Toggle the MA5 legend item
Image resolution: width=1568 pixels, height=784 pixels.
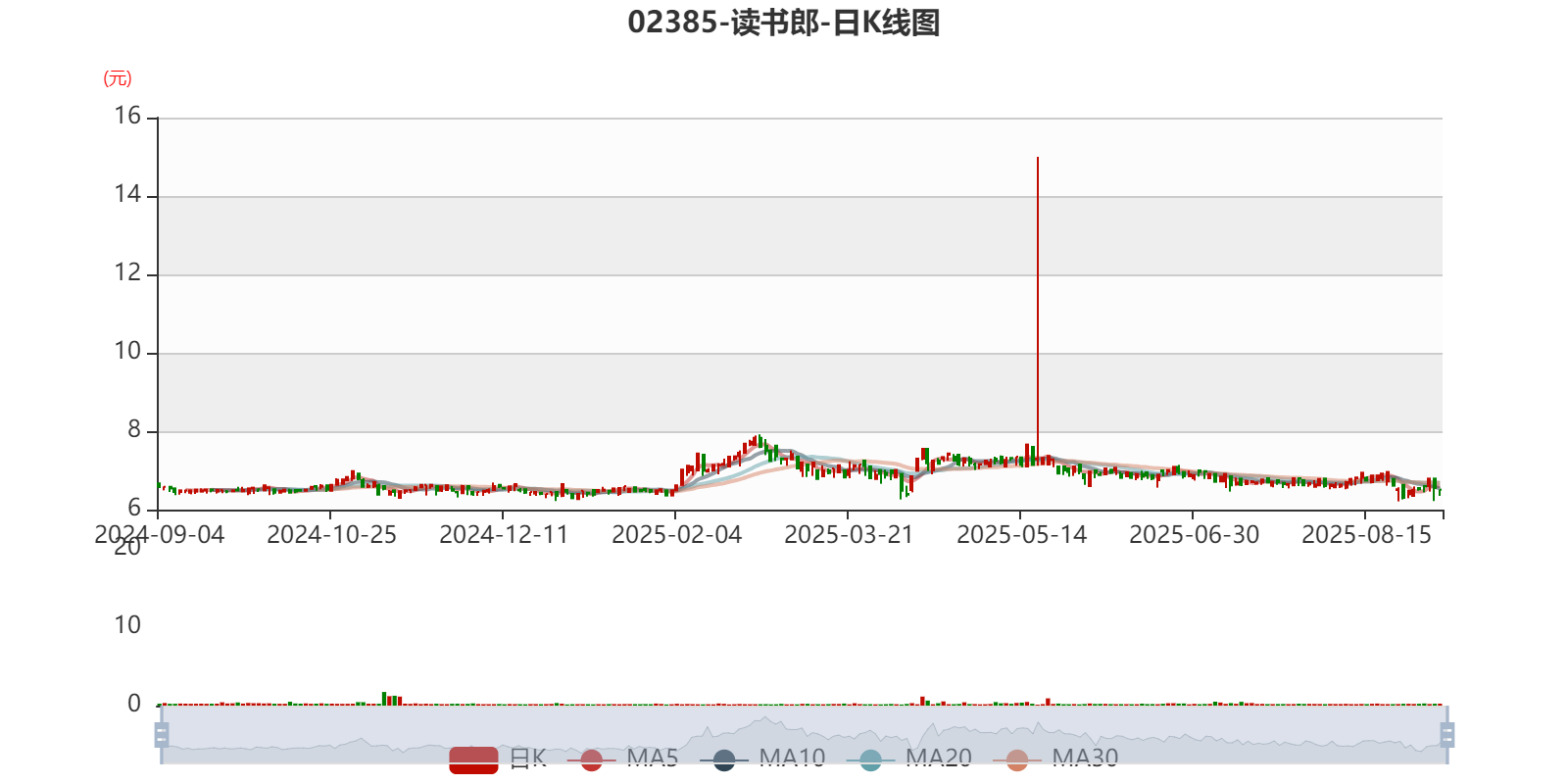(x=622, y=759)
